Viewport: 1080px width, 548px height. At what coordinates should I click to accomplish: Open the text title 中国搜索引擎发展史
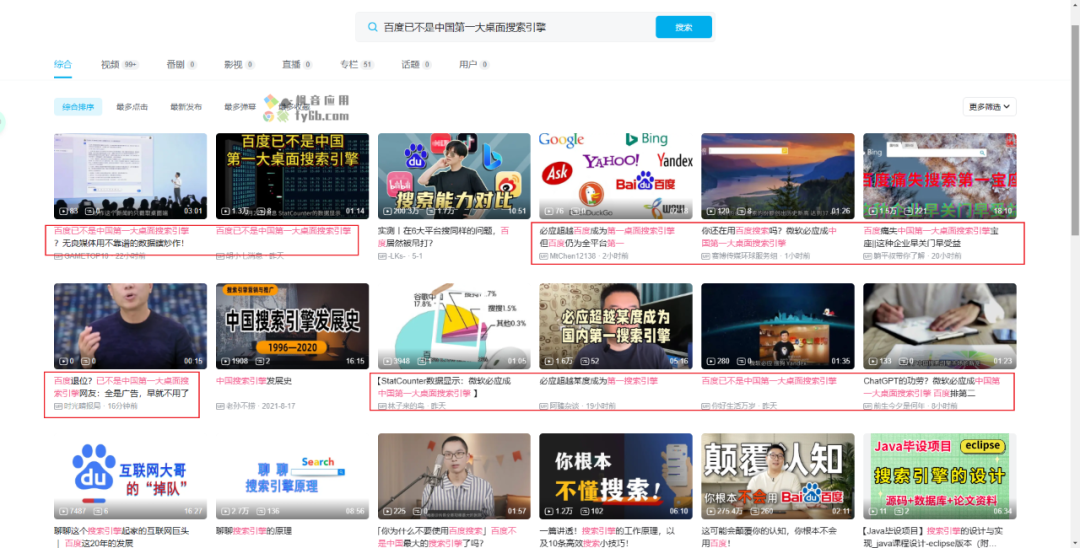(x=254, y=381)
